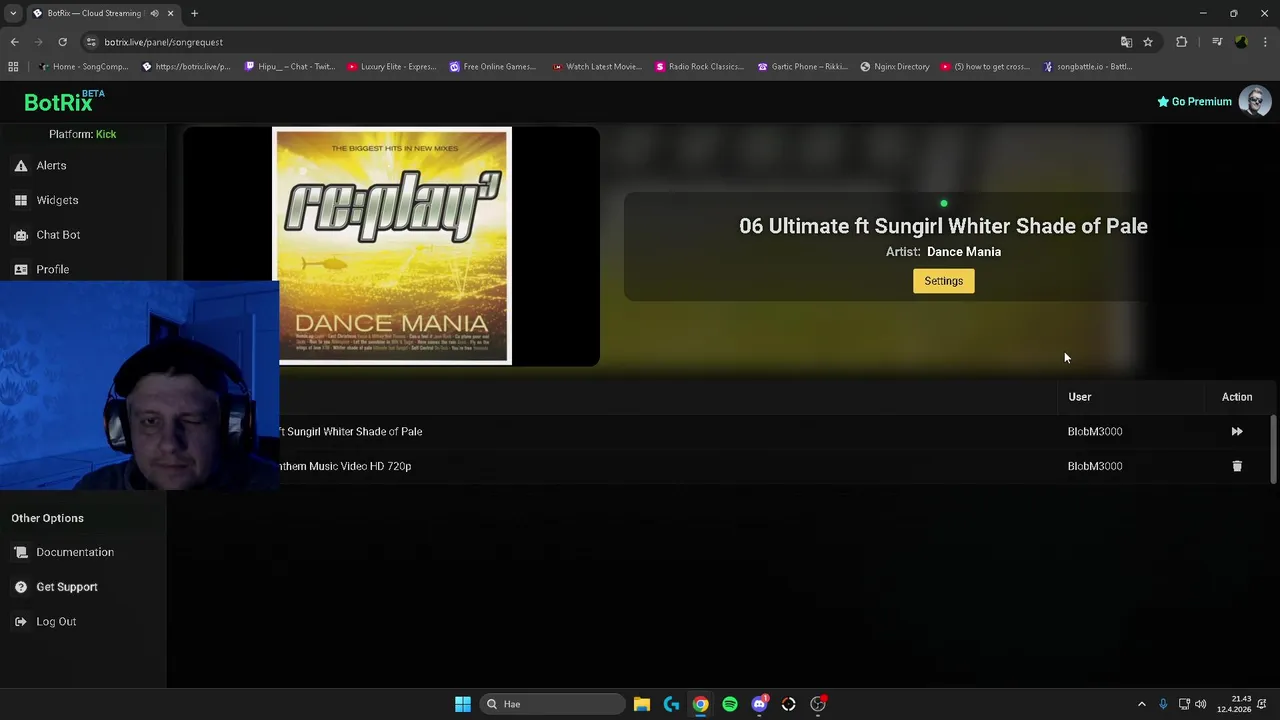Click the Log Out arrow icon
The width and height of the screenshot is (1280, 720).
21,622
